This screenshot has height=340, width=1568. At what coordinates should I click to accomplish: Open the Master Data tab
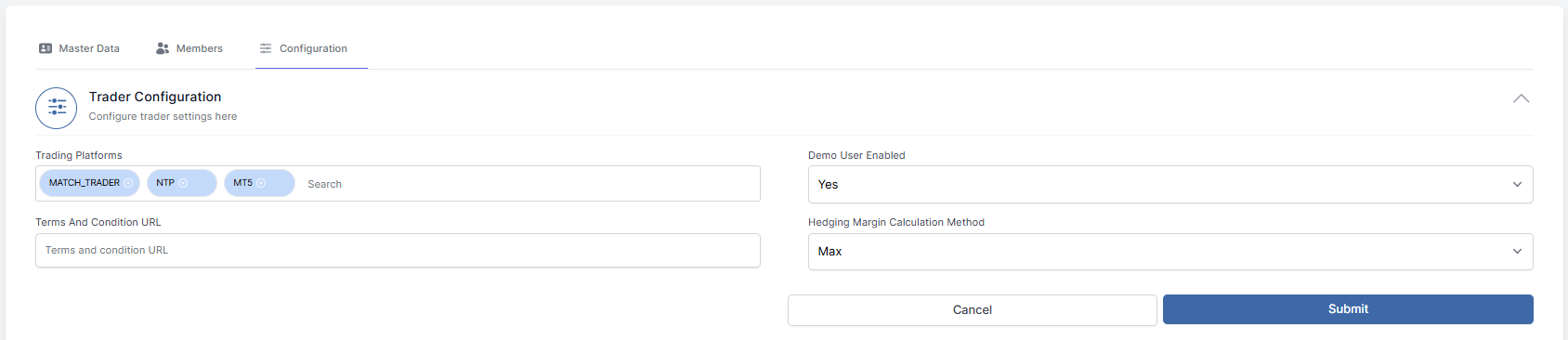pyautogui.click(x=79, y=48)
